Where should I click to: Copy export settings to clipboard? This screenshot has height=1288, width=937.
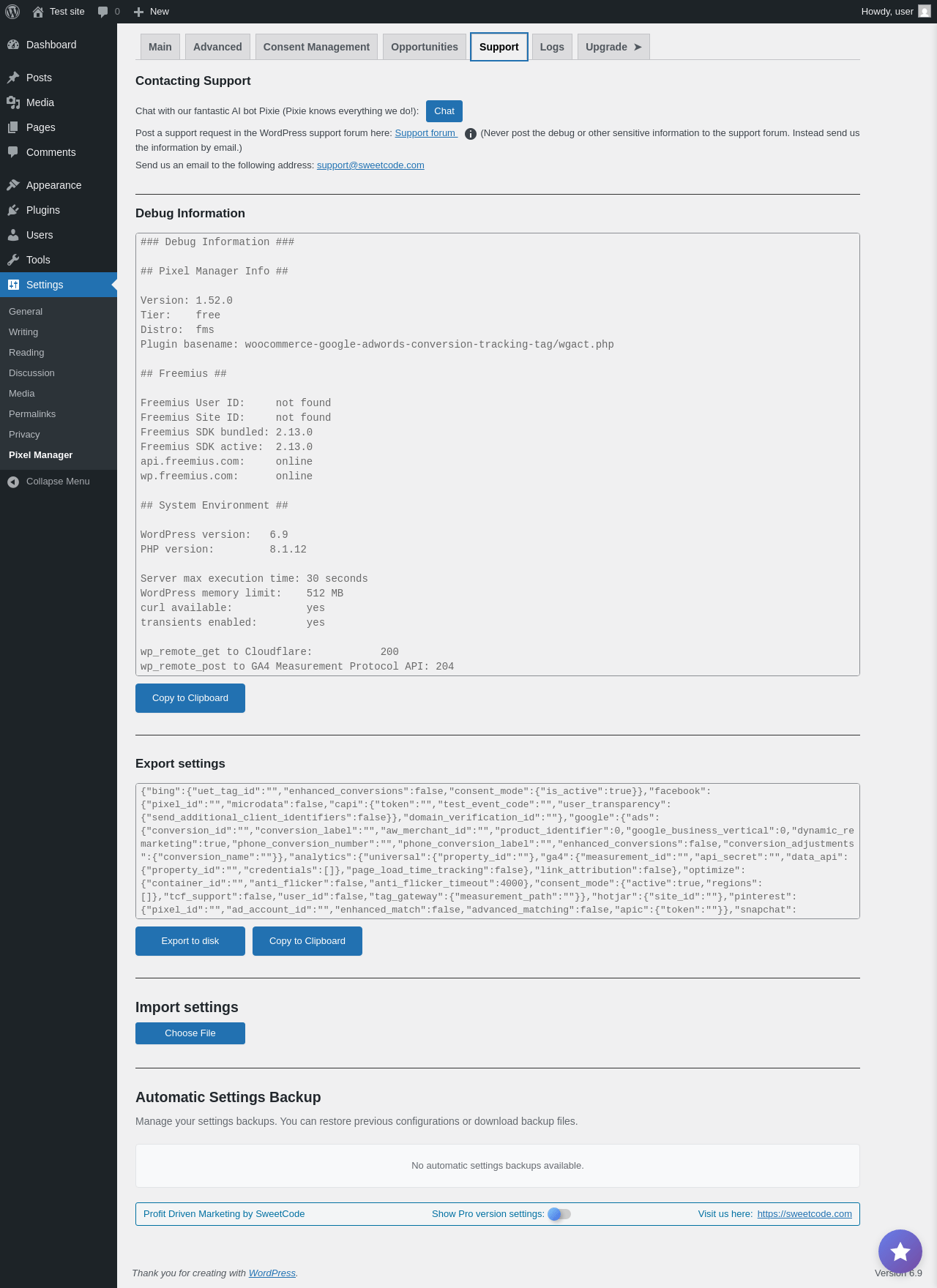click(307, 941)
